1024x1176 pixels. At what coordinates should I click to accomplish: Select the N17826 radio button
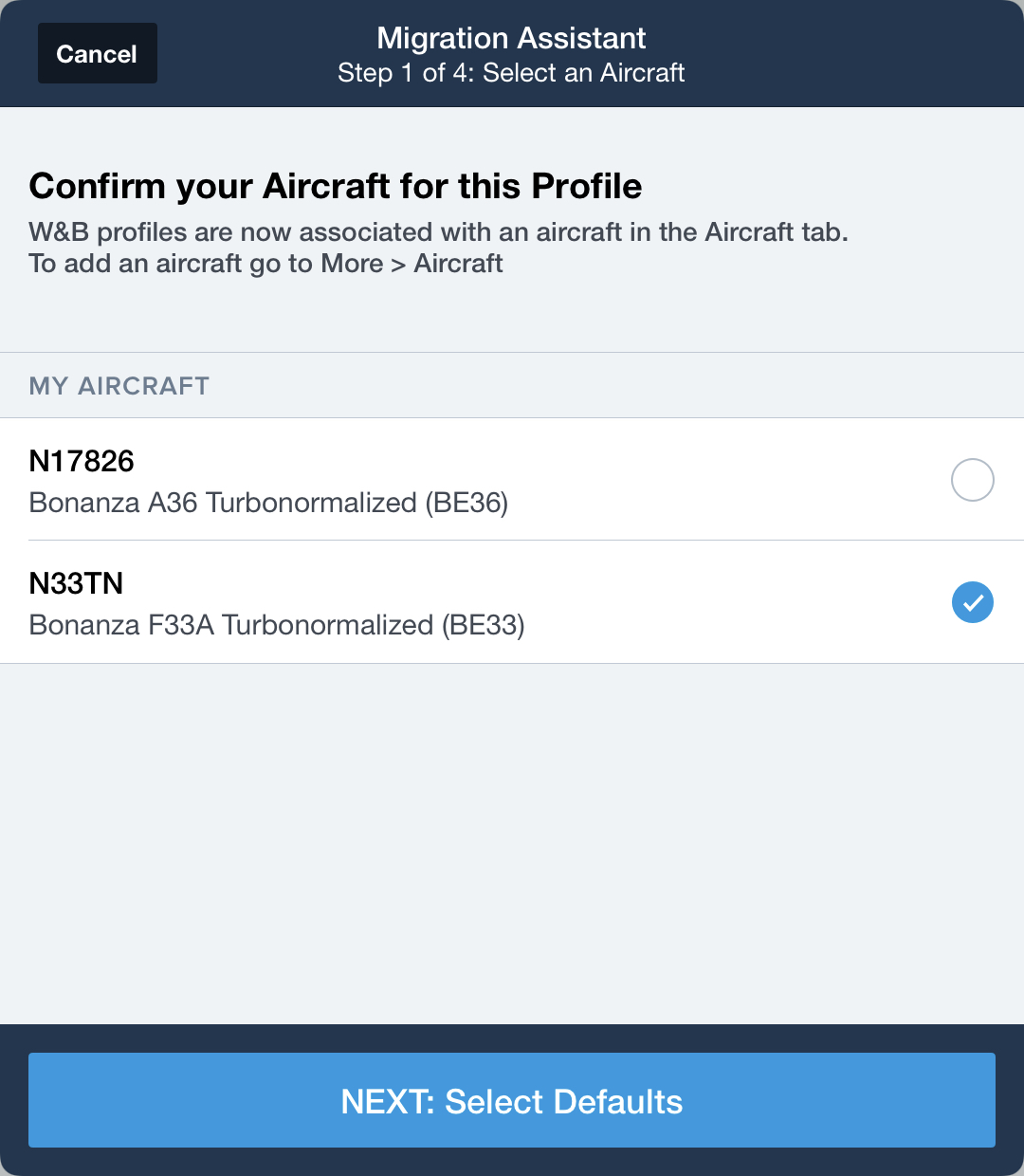(972, 480)
